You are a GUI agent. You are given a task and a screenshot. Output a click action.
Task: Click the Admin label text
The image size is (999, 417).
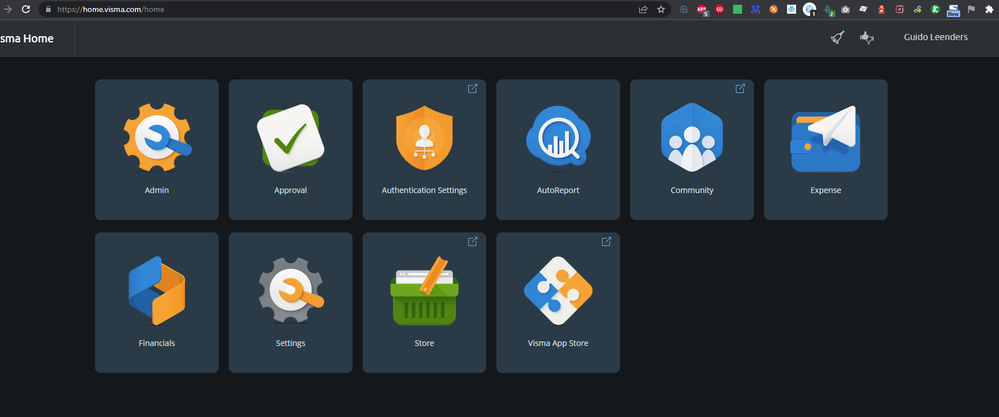pyautogui.click(x=157, y=190)
